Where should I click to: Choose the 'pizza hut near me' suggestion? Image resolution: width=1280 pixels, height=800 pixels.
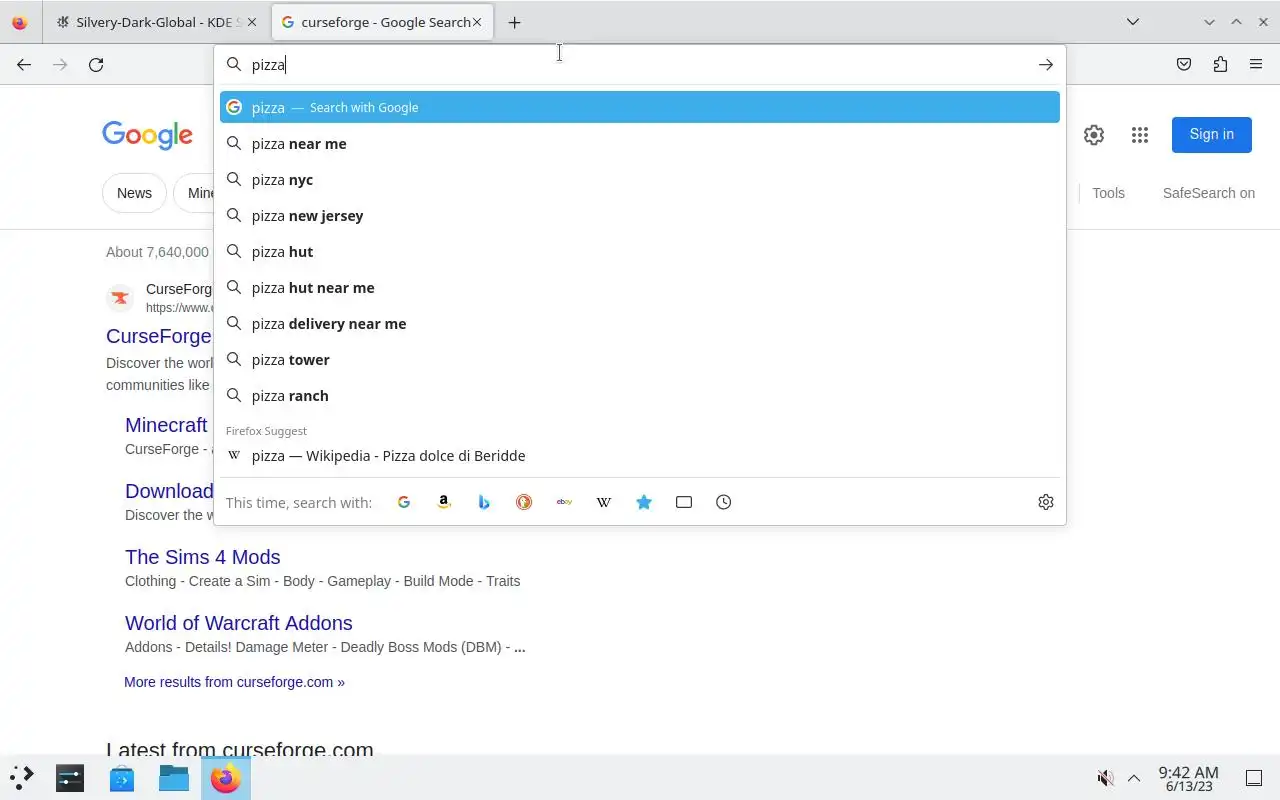[x=640, y=287]
